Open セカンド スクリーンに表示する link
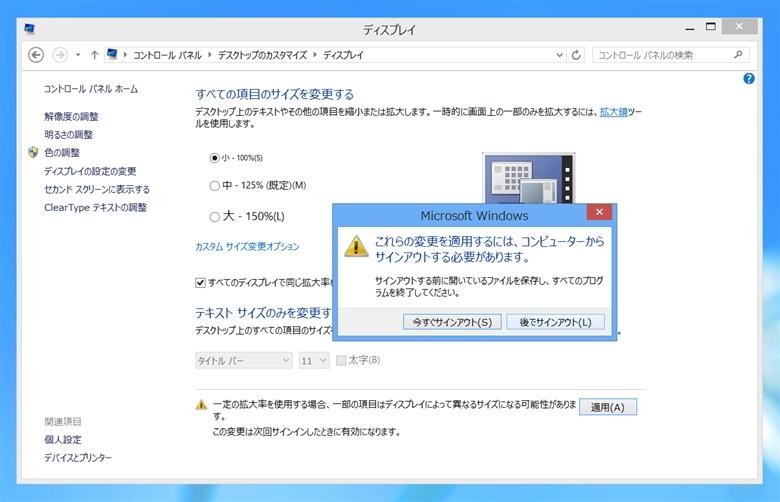This screenshot has width=780, height=502. [97, 190]
